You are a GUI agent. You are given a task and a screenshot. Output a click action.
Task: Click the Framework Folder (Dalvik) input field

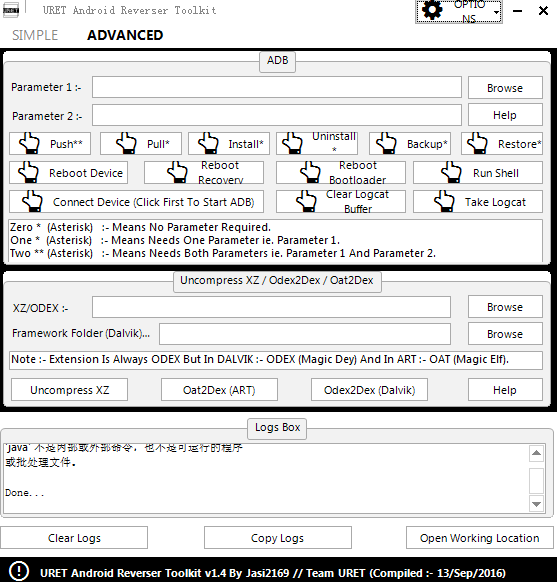305,334
